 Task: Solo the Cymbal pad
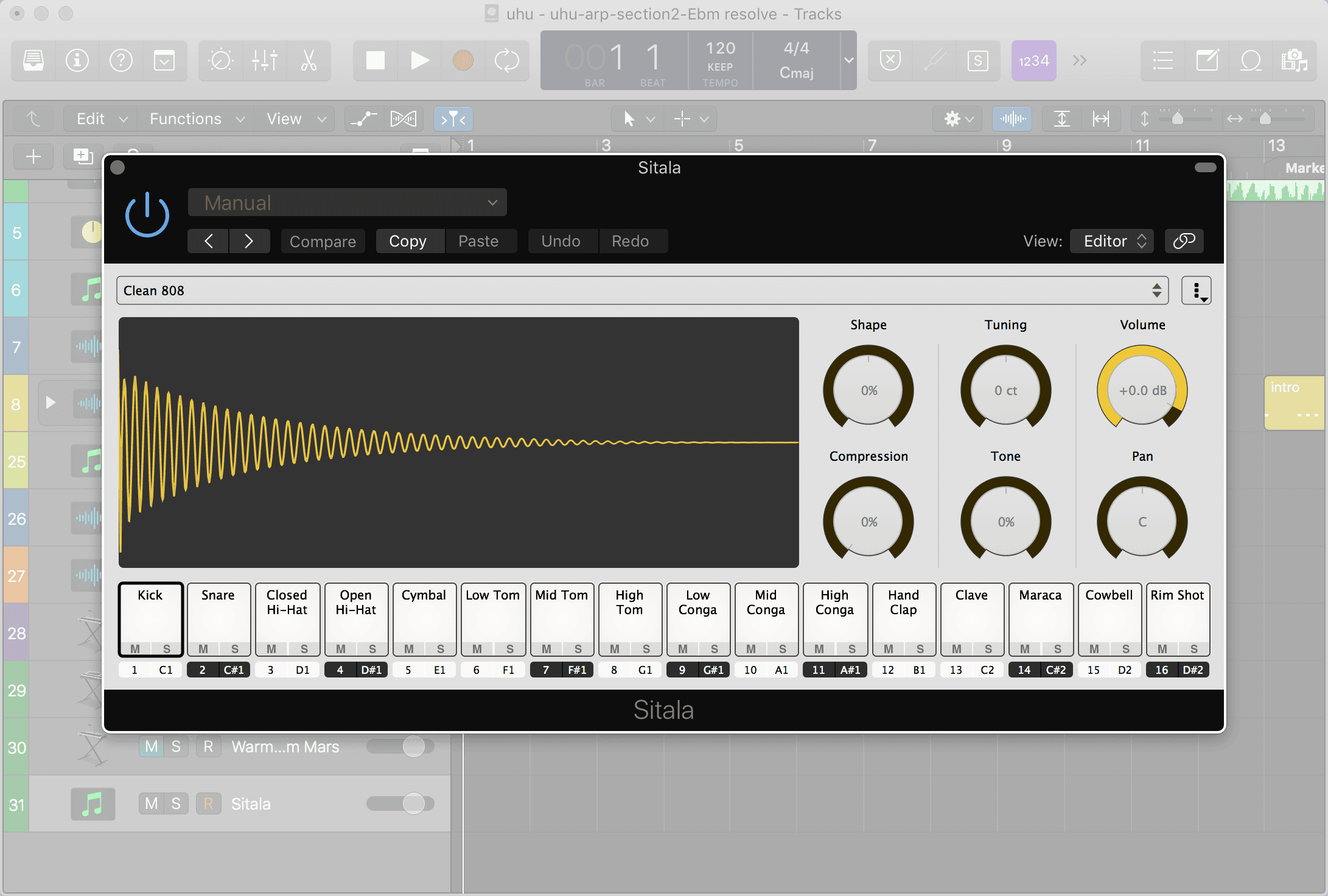pos(441,649)
